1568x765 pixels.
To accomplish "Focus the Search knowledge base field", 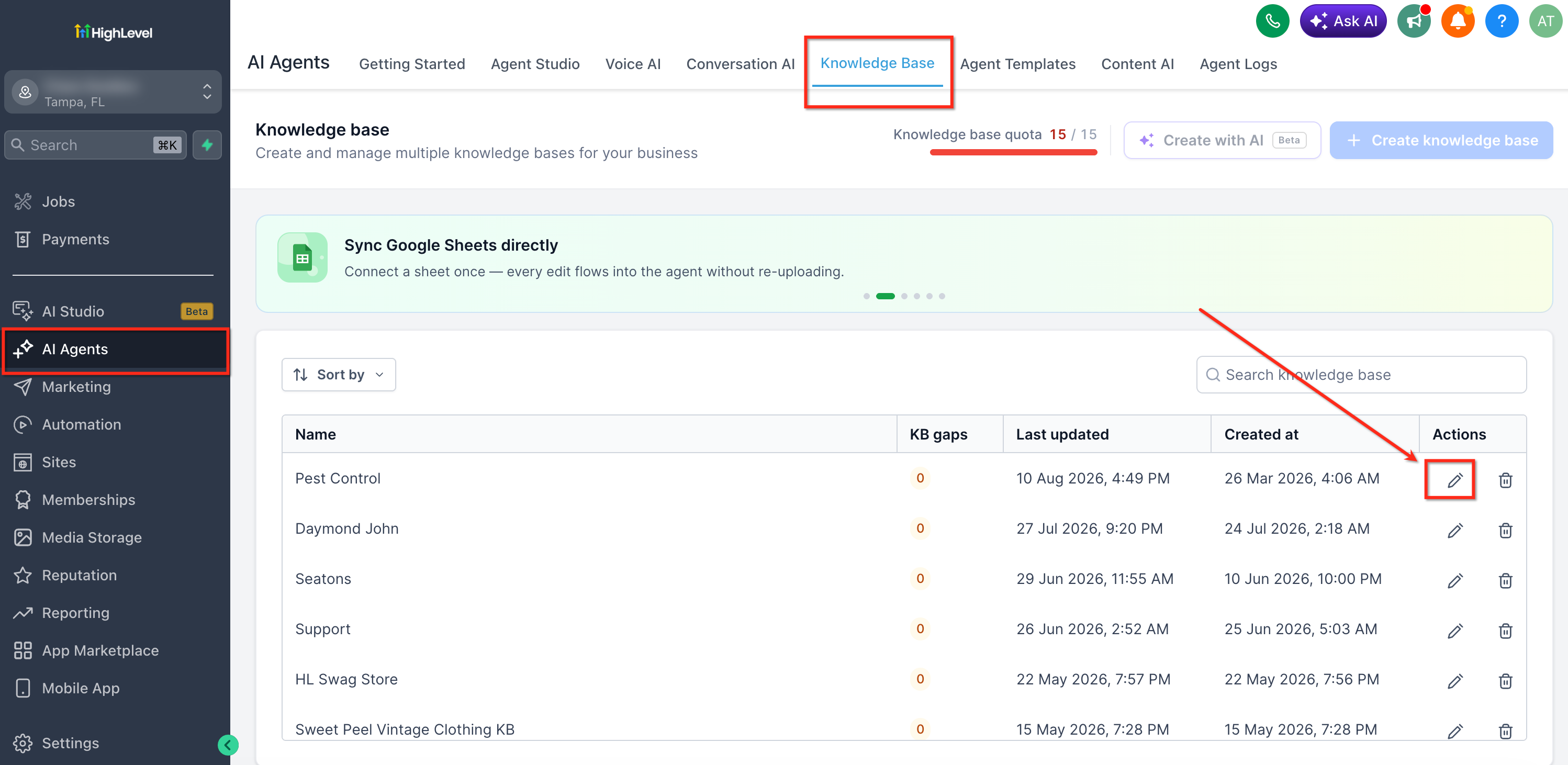I will pos(1361,374).
